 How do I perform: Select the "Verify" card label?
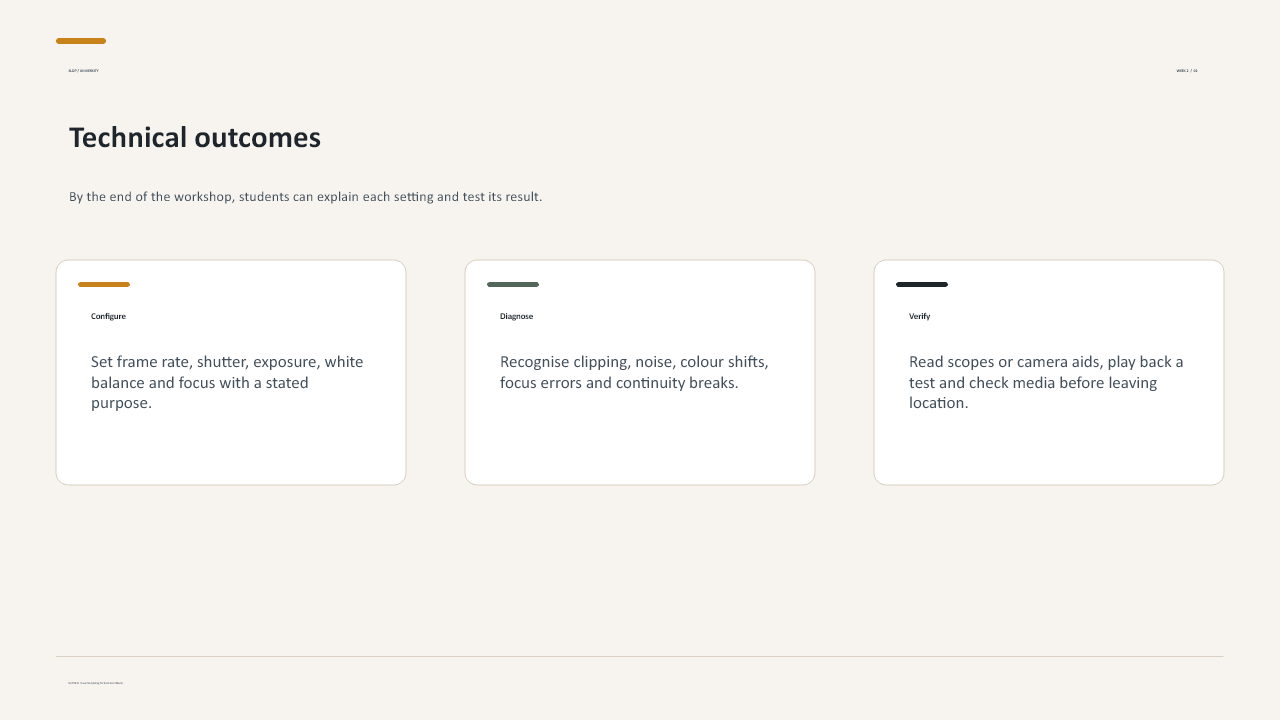[919, 316]
